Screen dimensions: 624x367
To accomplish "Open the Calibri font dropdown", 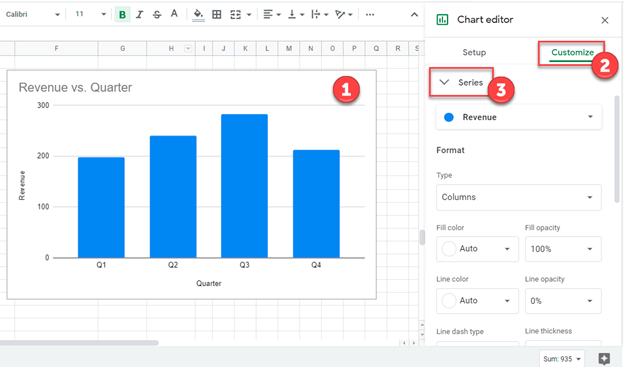I will point(33,14).
